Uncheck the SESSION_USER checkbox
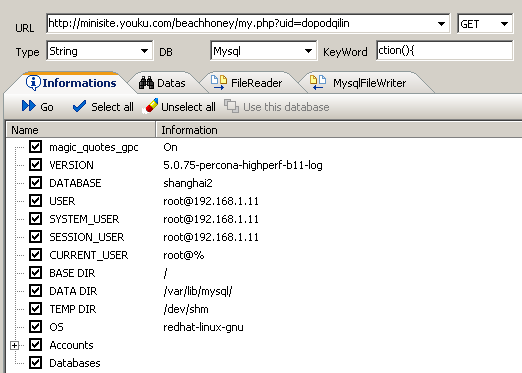522x373 pixels. coord(35,237)
